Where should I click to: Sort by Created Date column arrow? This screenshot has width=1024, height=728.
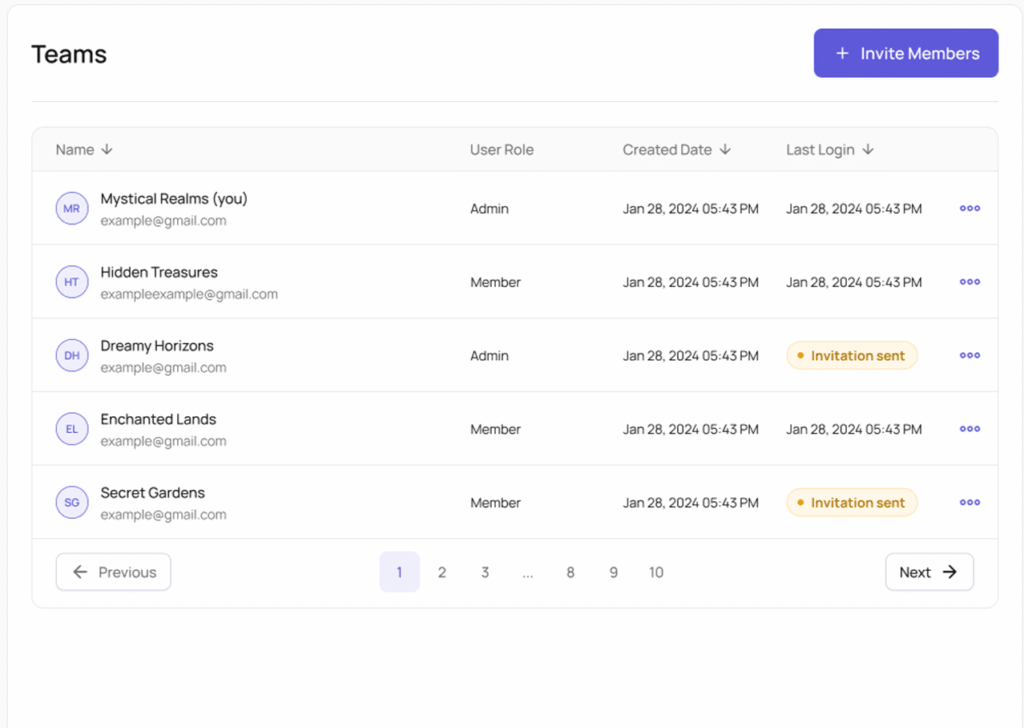725,150
